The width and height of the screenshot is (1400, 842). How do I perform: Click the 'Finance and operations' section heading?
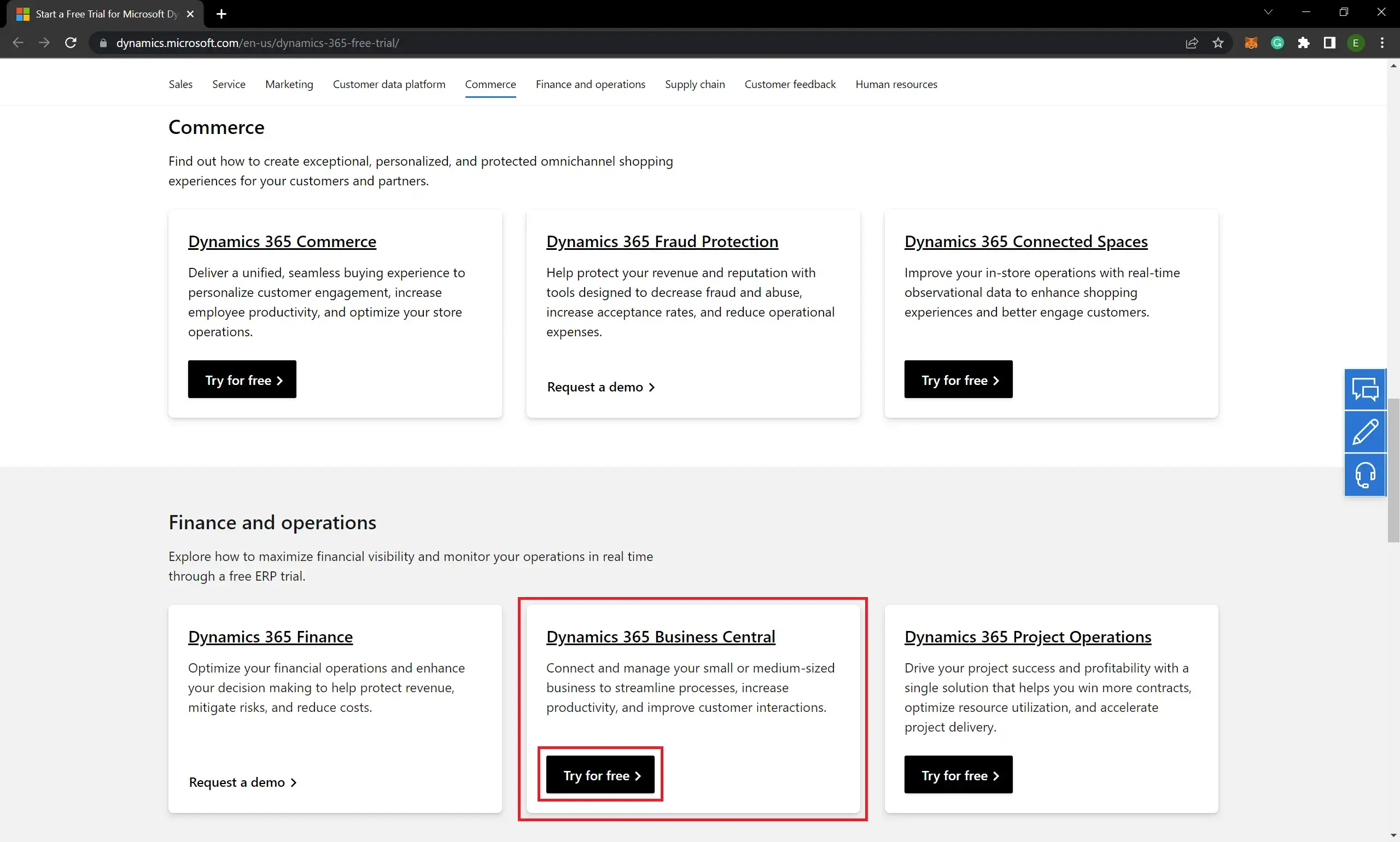272,523
